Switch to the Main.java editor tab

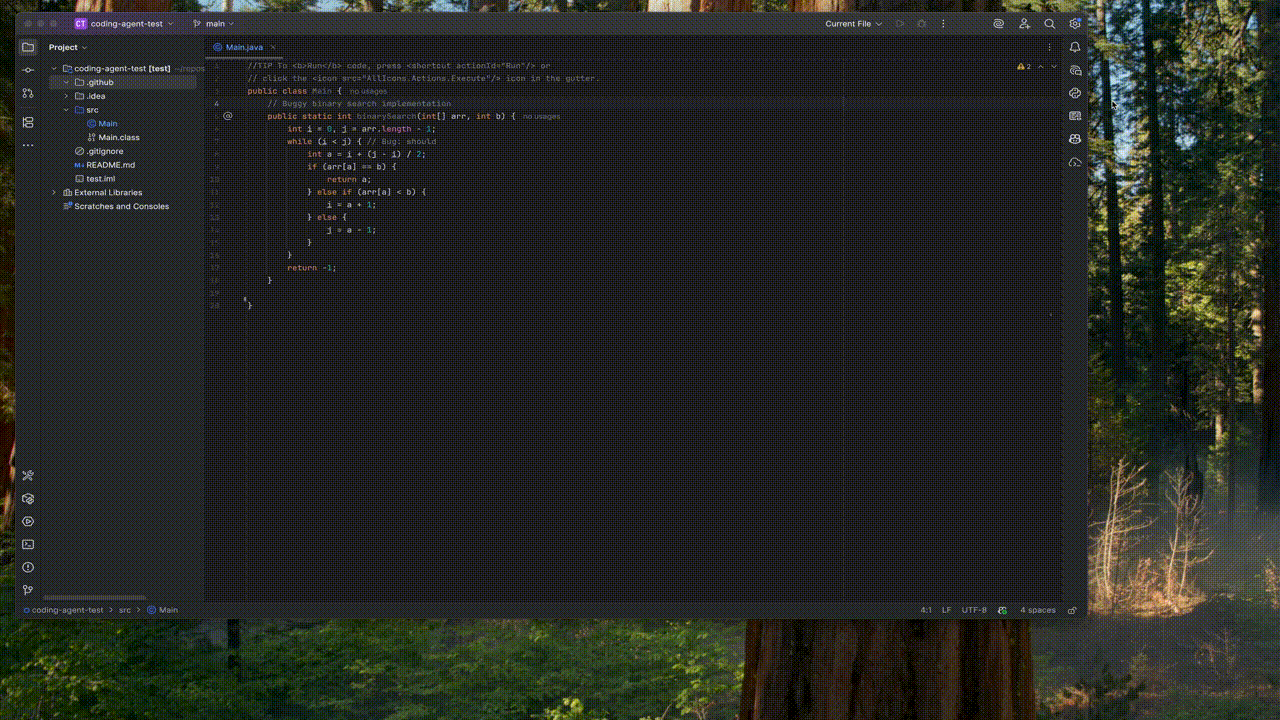tap(243, 46)
